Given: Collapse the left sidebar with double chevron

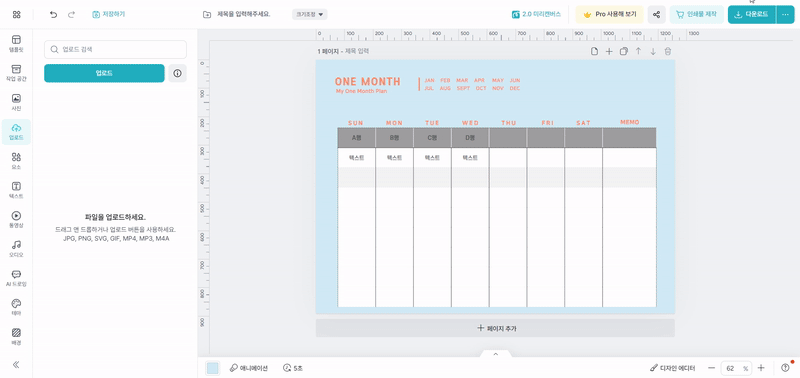Looking at the screenshot, I should click(x=16, y=364).
